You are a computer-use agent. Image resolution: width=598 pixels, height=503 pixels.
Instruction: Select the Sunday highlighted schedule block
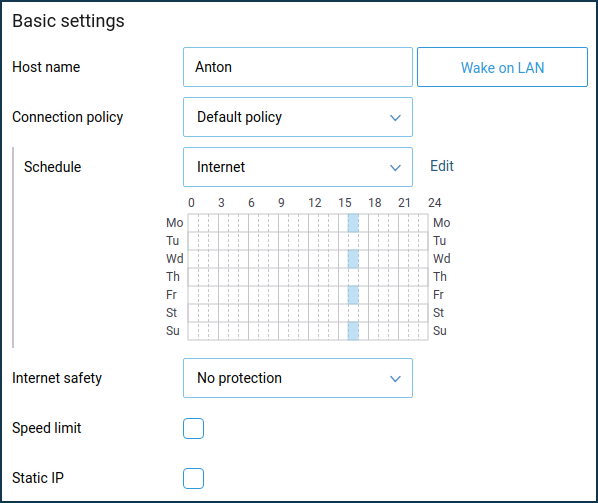pos(353,331)
